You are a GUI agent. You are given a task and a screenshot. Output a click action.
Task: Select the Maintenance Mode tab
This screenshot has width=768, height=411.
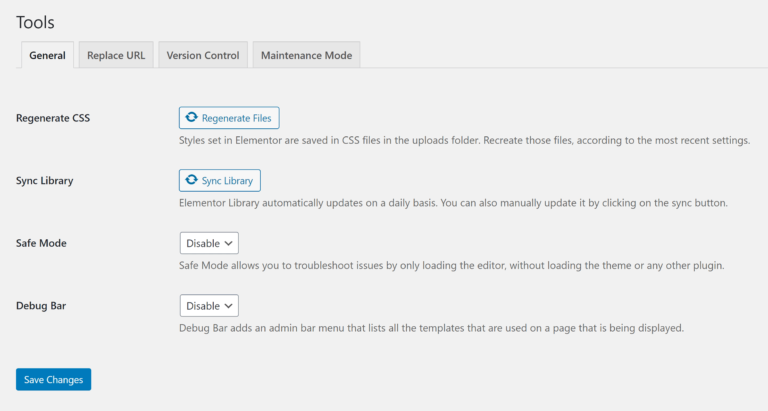pos(306,56)
